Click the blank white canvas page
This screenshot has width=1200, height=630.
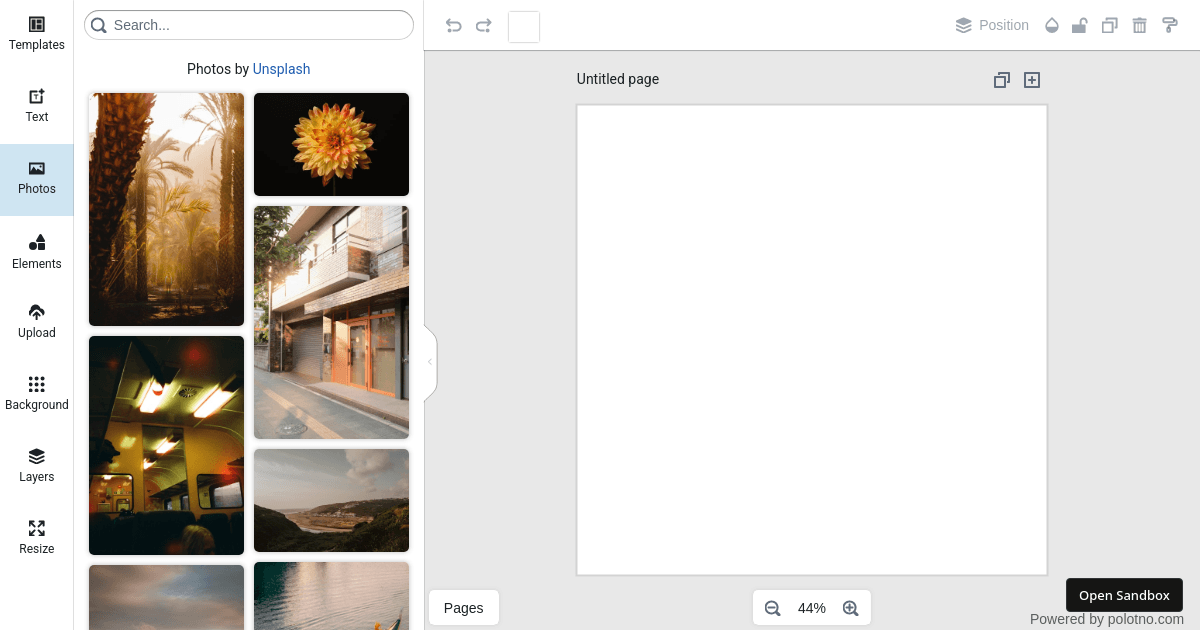(812, 340)
